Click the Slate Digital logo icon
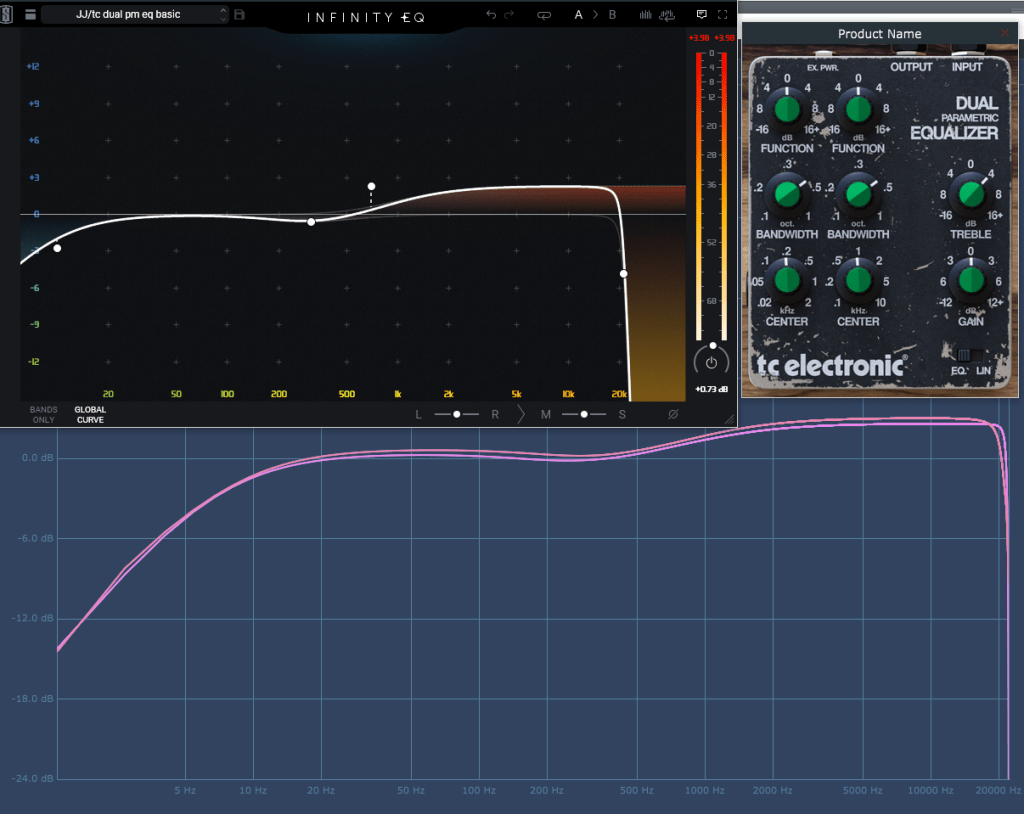This screenshot has height=814, width=1024. pos(7,14)
